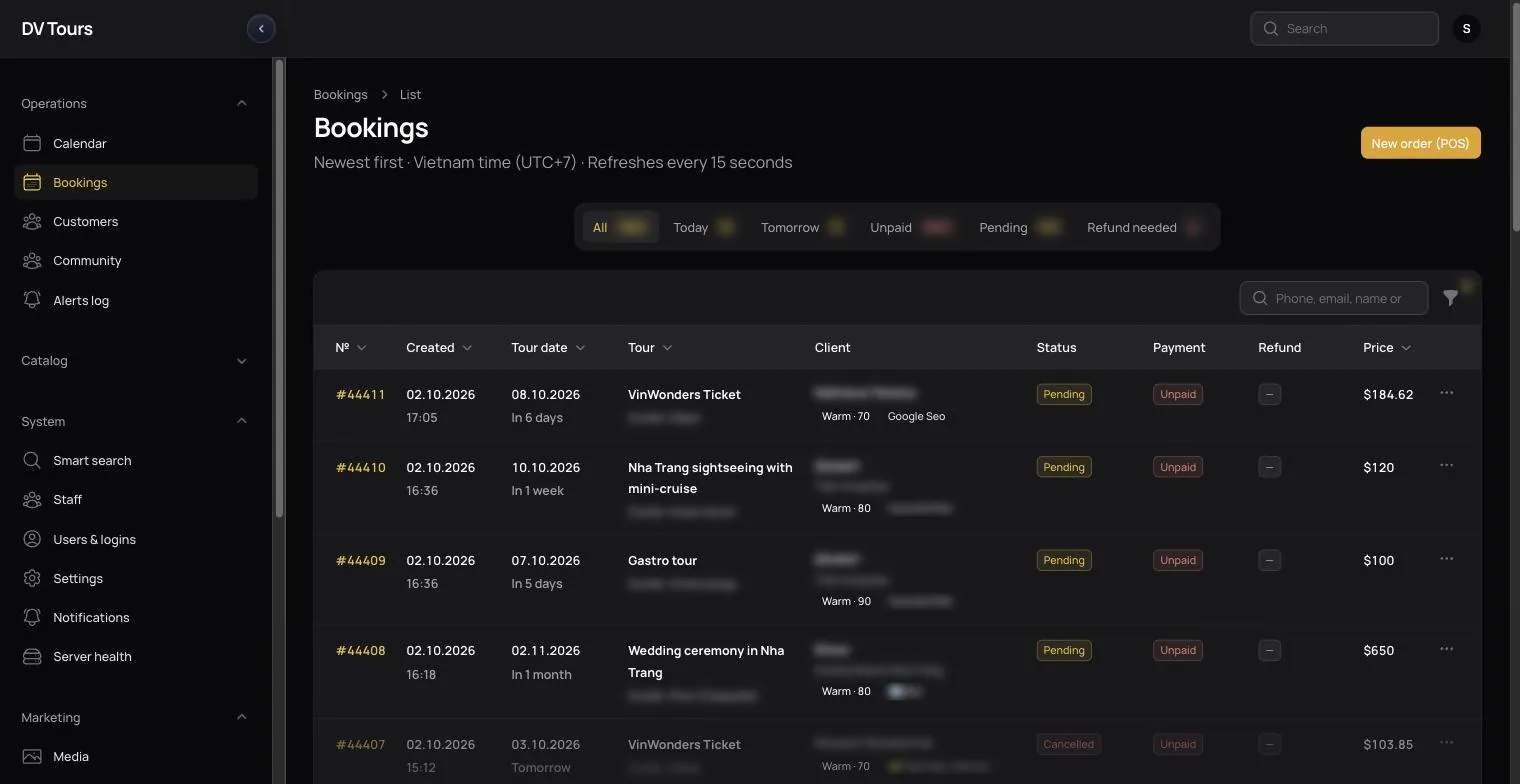Viewport: 1520px width, 784px height.
Task: Sort bookings by Tour column header
Action: [650, 347]
